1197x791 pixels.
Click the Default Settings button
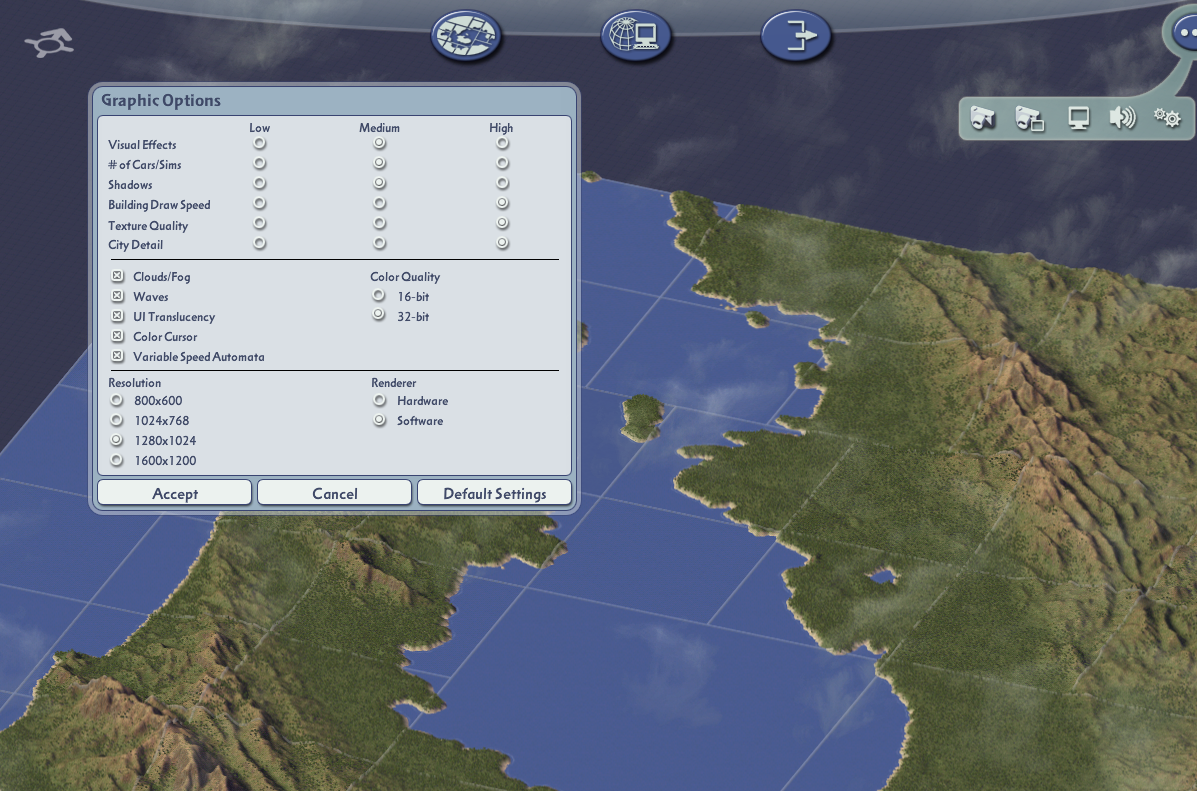(495, 493)
